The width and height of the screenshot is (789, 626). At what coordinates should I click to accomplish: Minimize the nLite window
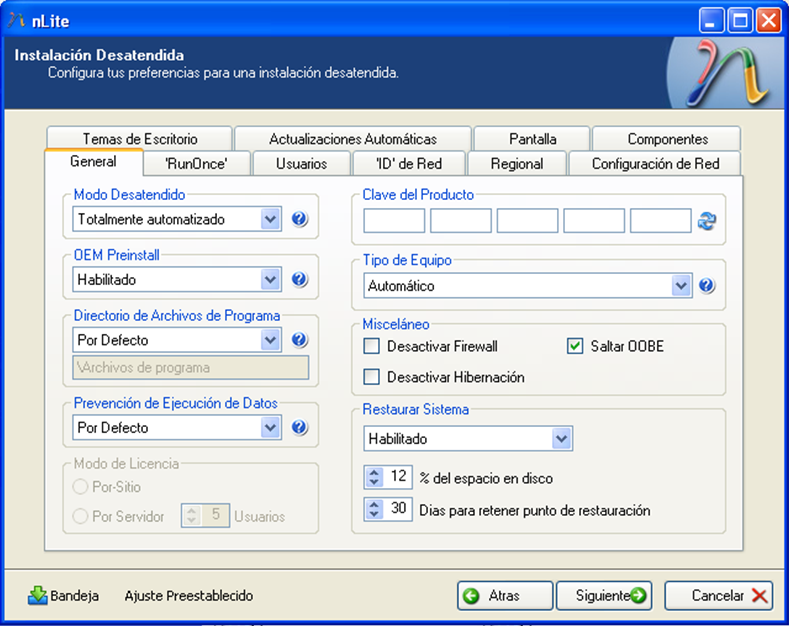711,21
